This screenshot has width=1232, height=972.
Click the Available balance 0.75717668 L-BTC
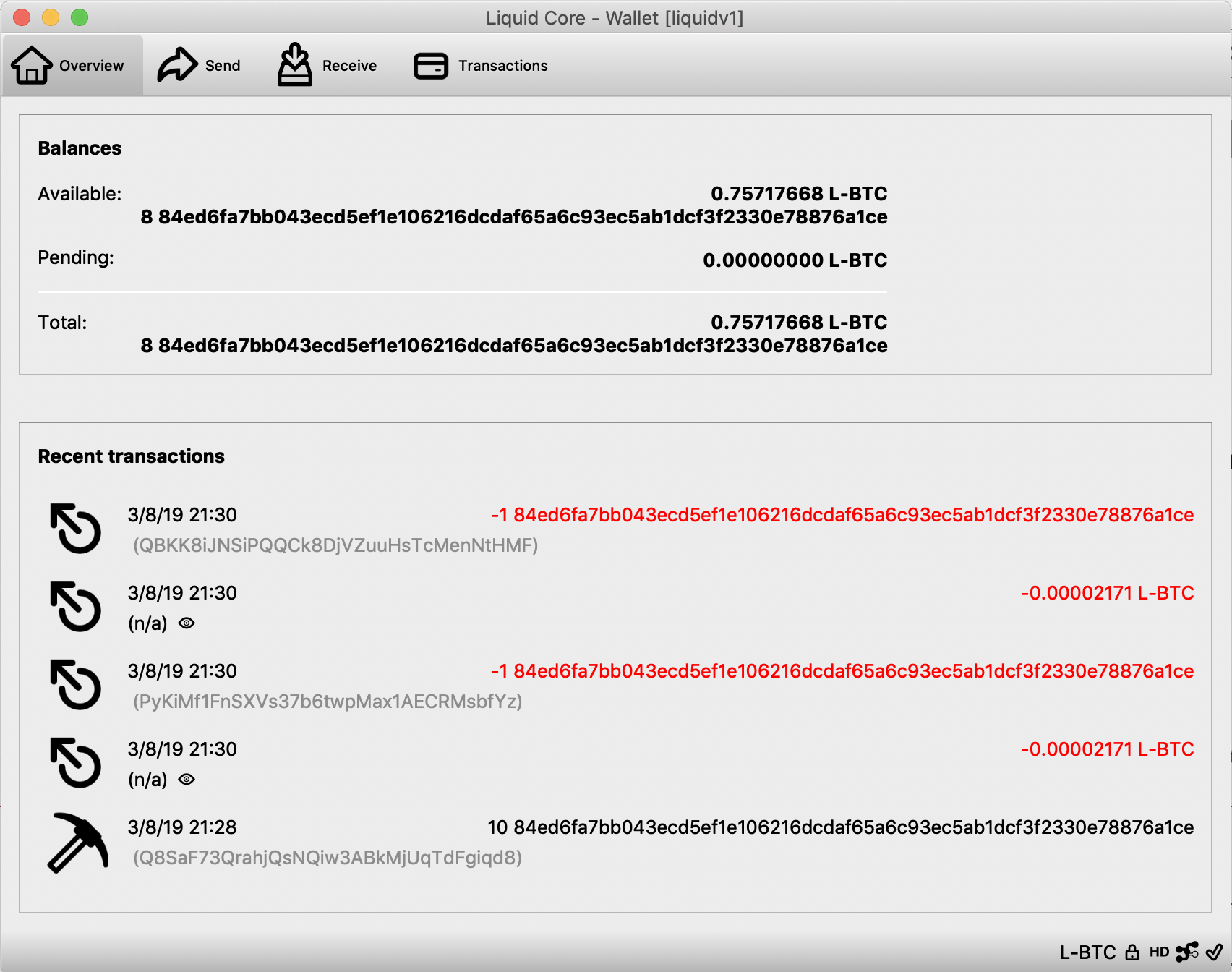(799, 194)
